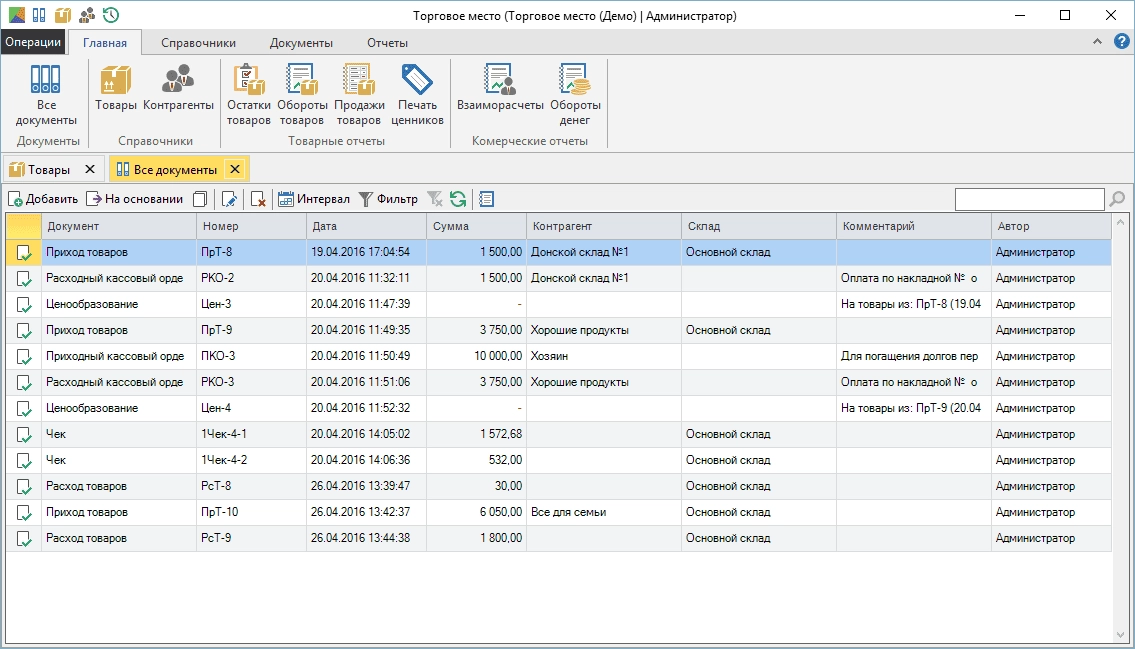The image size is (1135, 649).
Task: Open the Обороты товаров report
Action: tap(302, 95)
